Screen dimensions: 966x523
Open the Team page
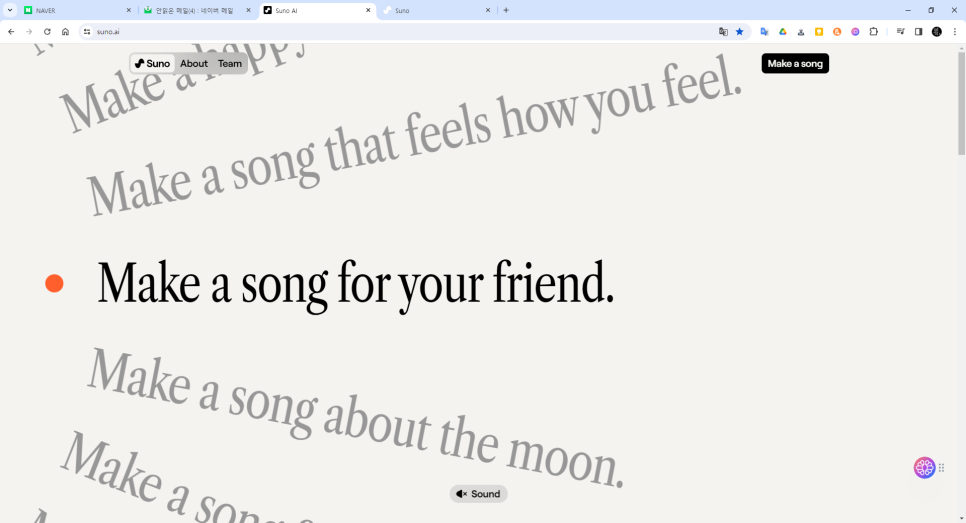[230, 63]
